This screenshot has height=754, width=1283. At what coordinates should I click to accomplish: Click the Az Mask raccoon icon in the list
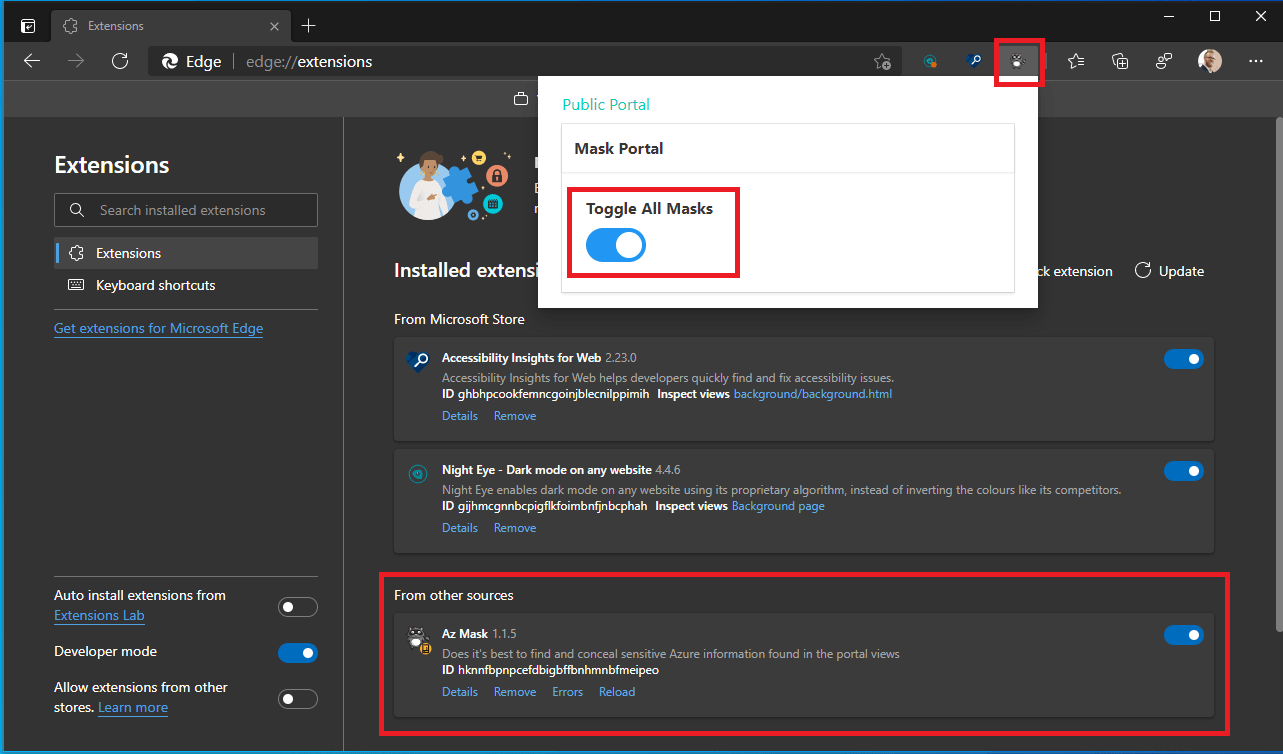point(417,637)
